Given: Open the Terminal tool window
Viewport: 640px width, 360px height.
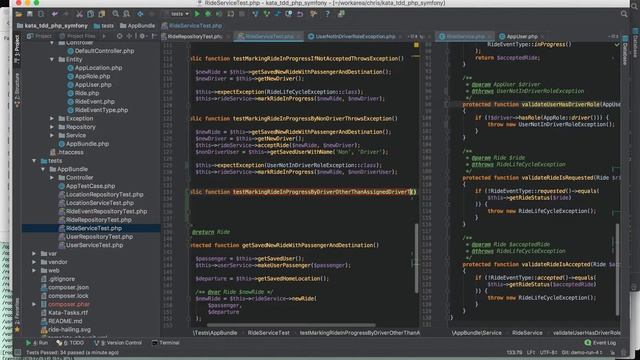Looking at the screenshot, I should (166, 343).
